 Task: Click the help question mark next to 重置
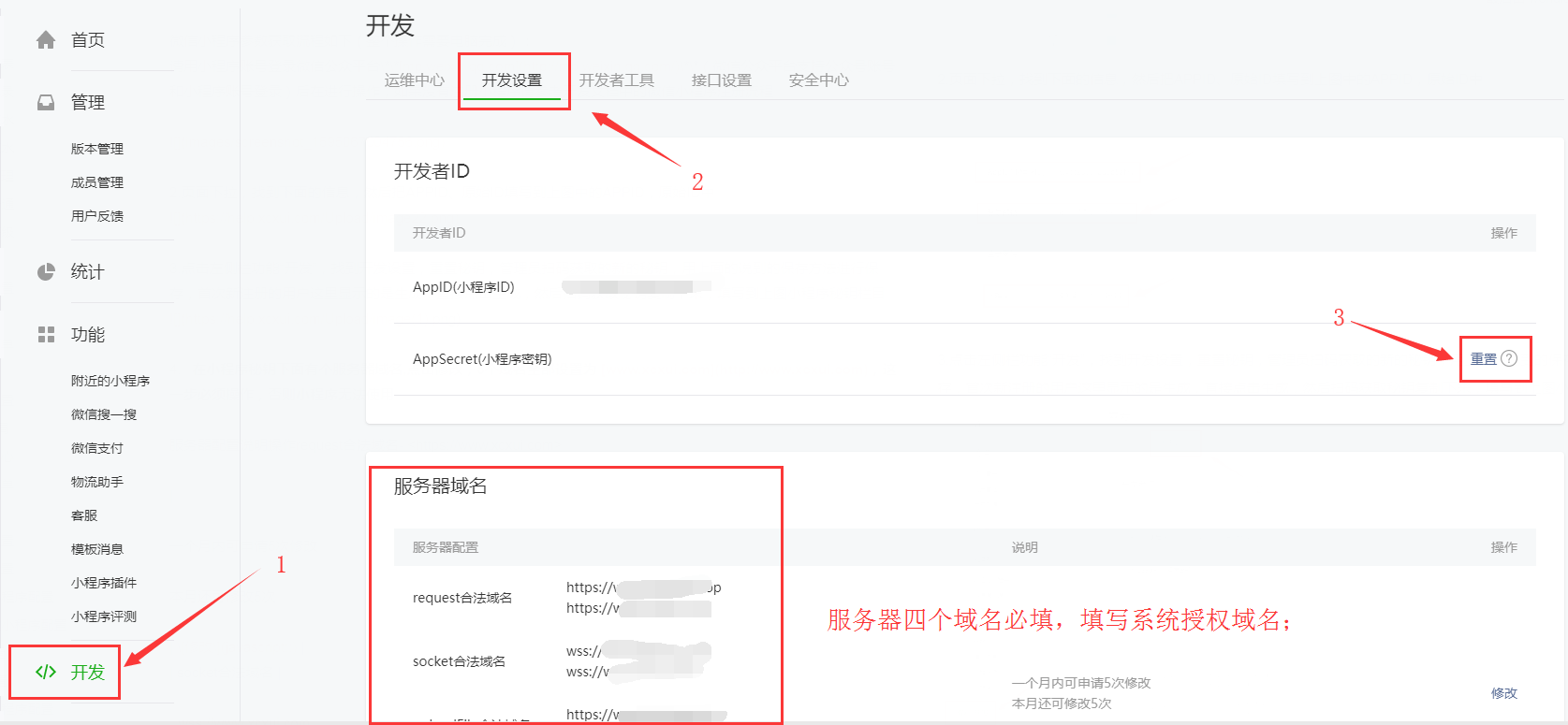point(1509,359)
